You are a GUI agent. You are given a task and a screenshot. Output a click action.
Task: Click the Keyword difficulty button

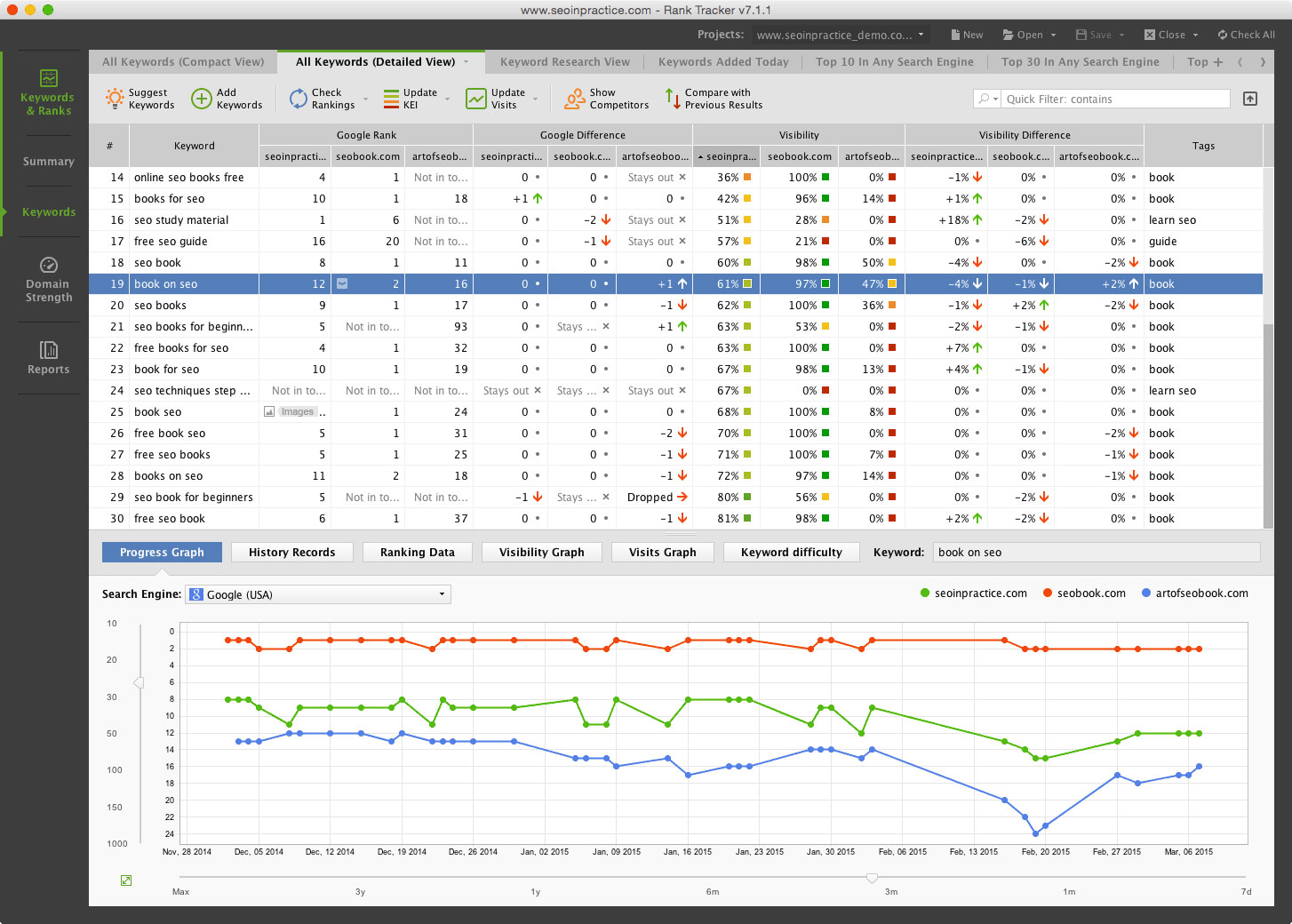click(x=791, y=553)
